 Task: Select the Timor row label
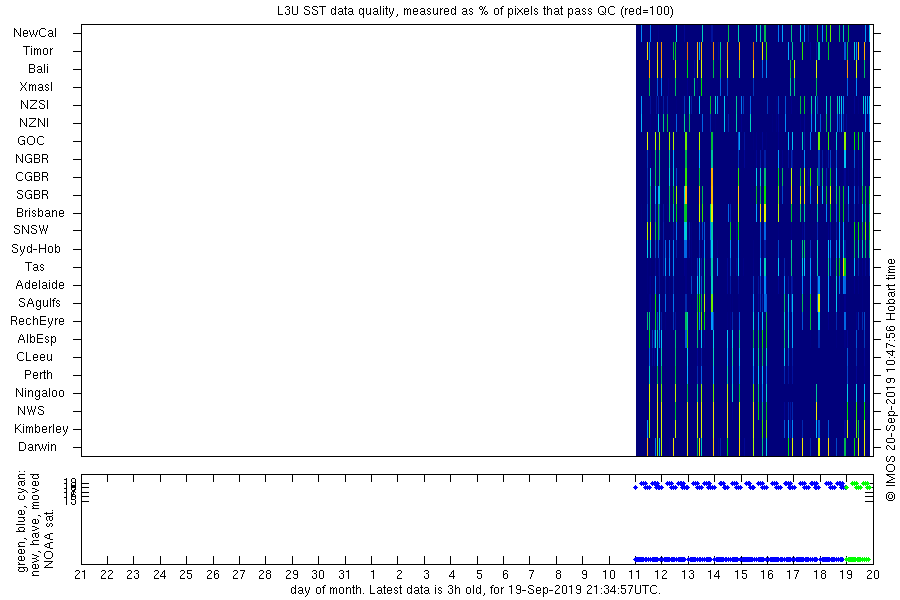pyautogui.click(x=38, y=51)
